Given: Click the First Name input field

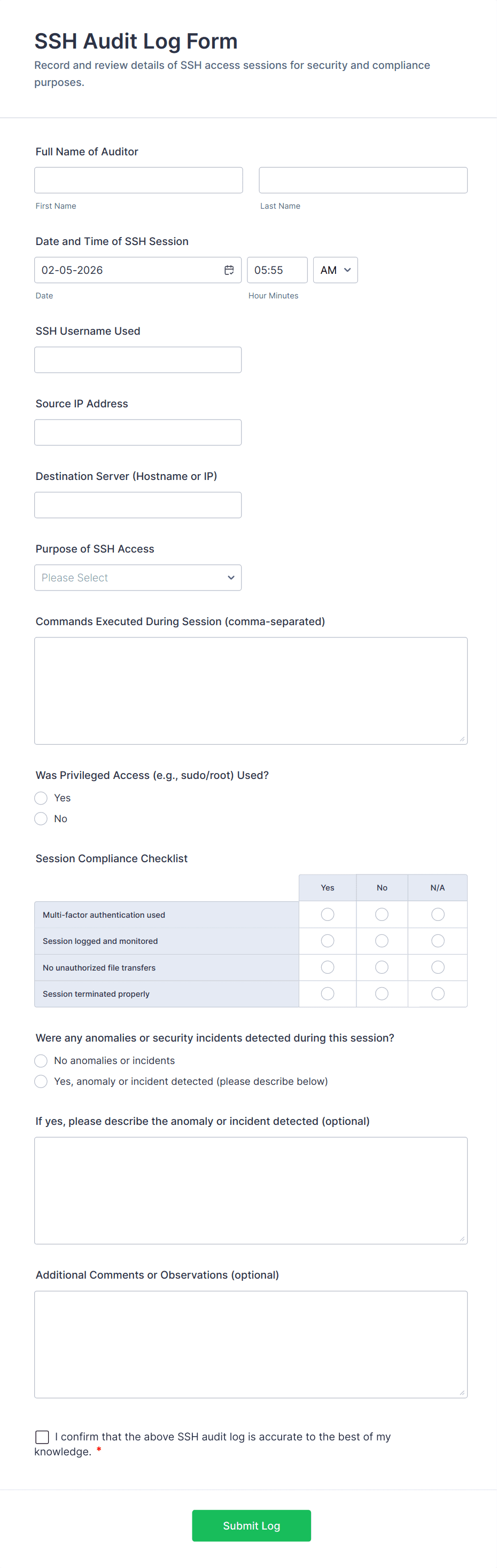Looking at the screenshot, I should tap(138, 180).
